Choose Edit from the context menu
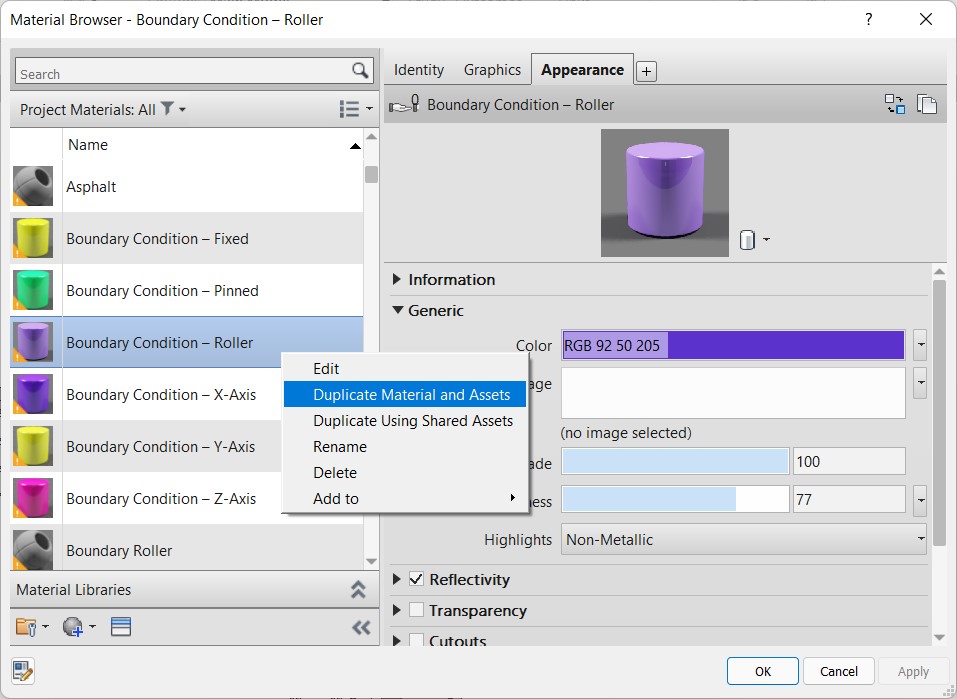 (x=405, y=369)
